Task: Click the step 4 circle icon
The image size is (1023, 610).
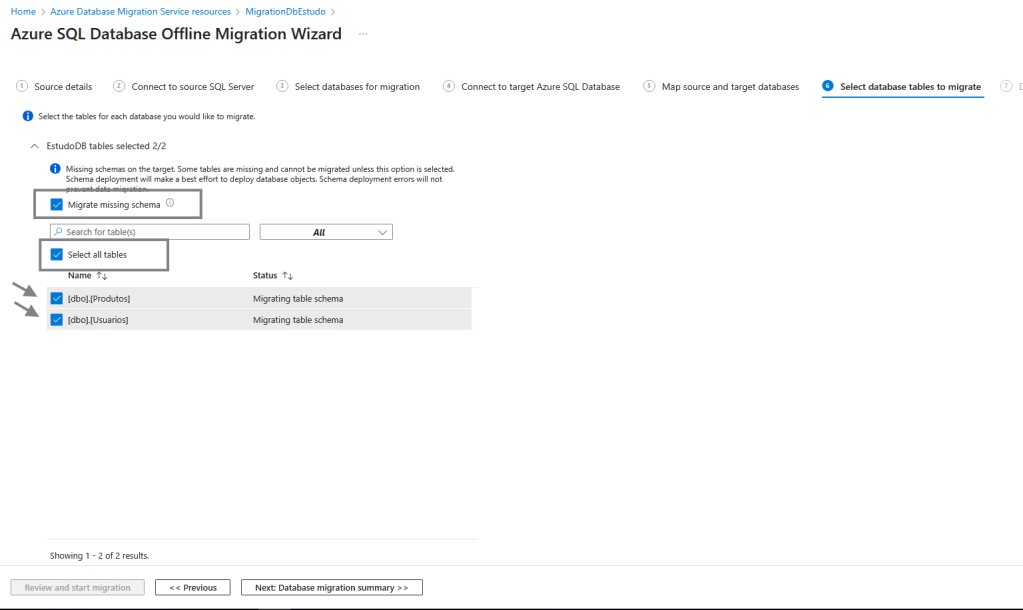Action: (449, 87)
